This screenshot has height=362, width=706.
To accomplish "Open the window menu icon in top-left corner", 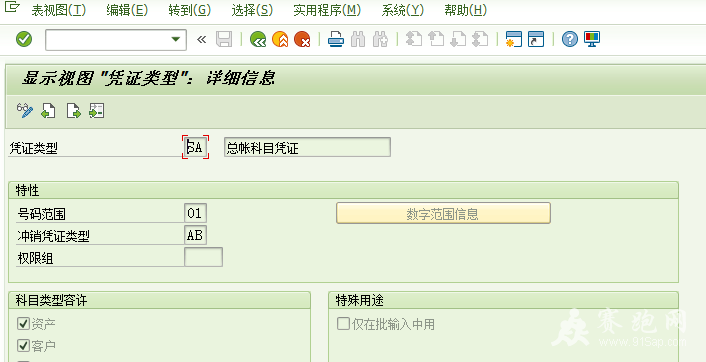I will (11, 8).
